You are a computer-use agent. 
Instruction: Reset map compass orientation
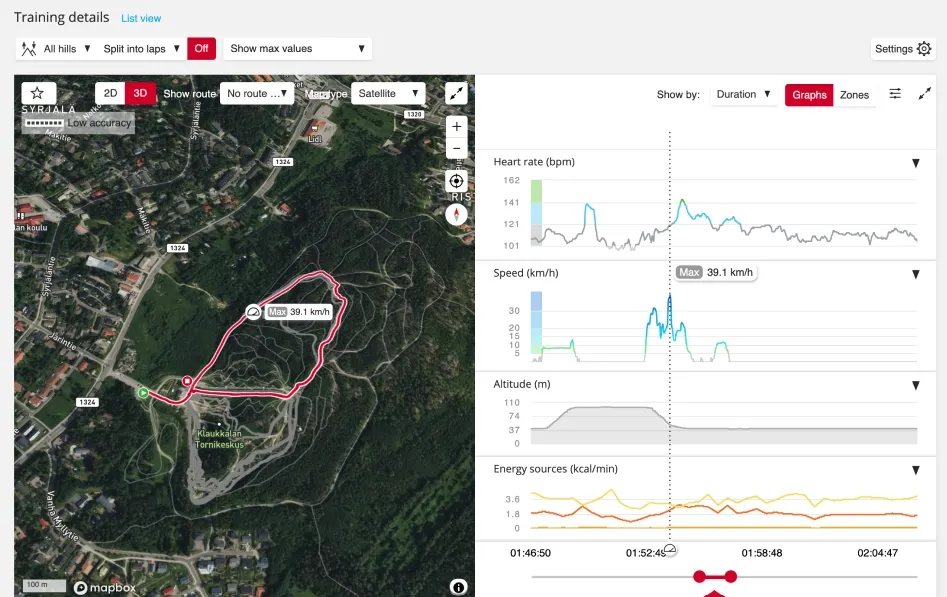click(456, 214)
